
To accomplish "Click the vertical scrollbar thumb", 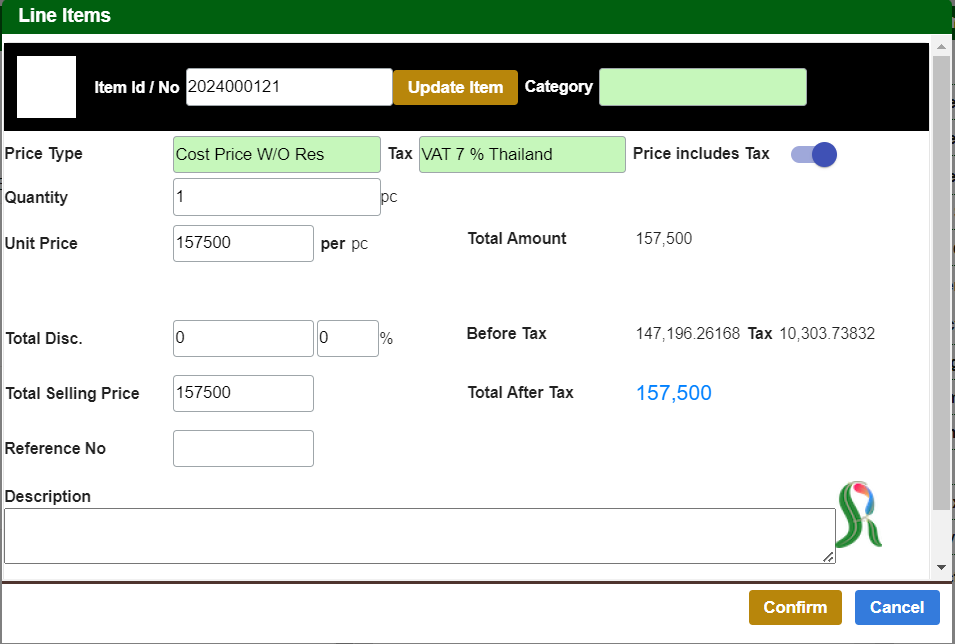I will point(941,281).
